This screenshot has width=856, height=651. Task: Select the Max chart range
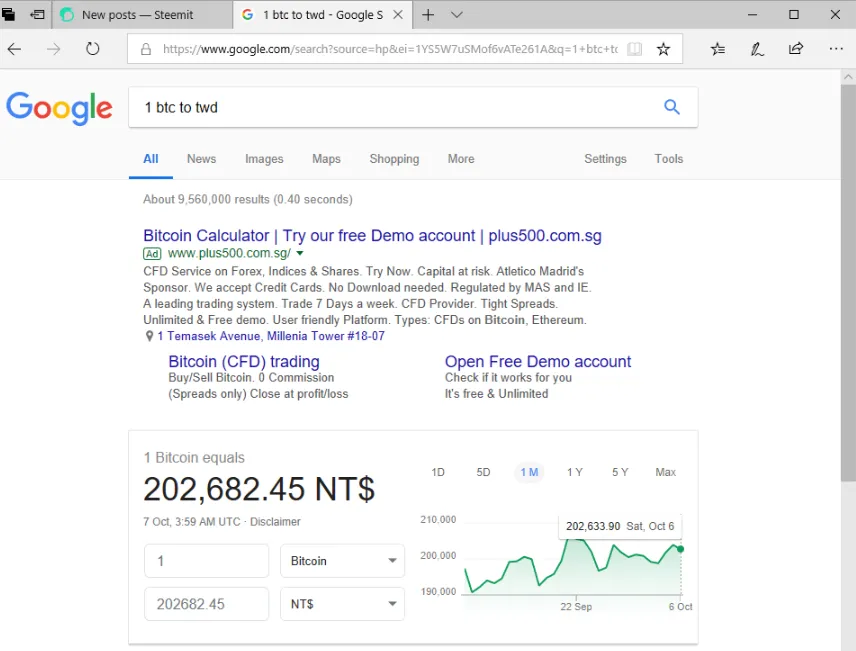(665, 472)
